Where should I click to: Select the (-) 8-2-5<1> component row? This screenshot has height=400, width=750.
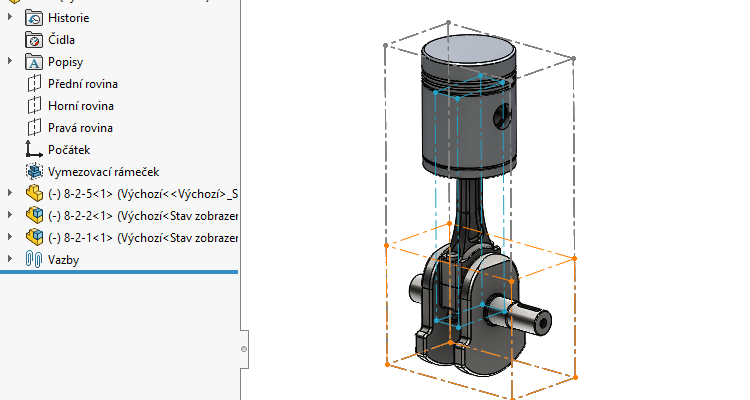[143, 194]
